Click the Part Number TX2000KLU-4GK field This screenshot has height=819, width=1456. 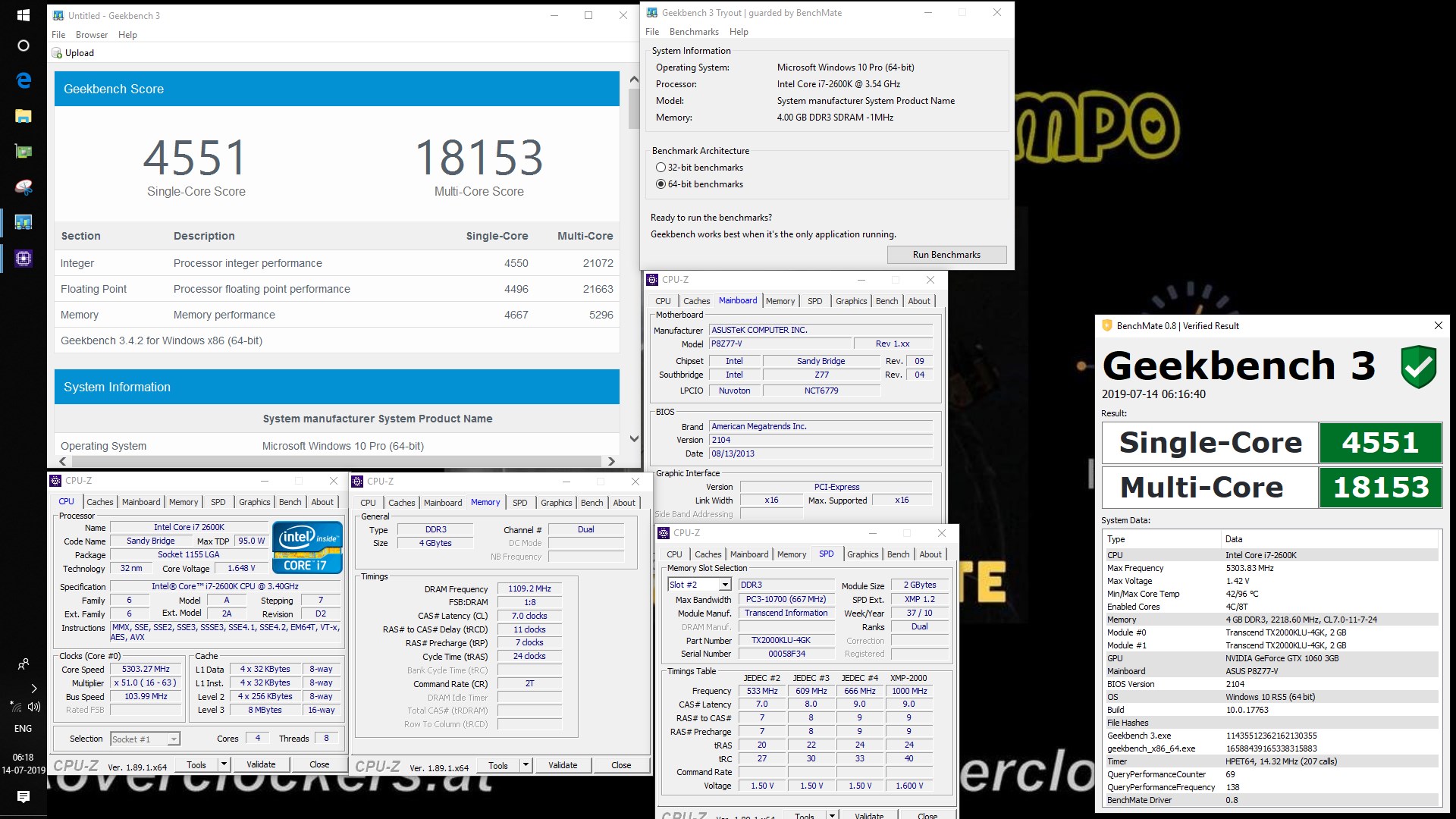[x=786, y=640]
